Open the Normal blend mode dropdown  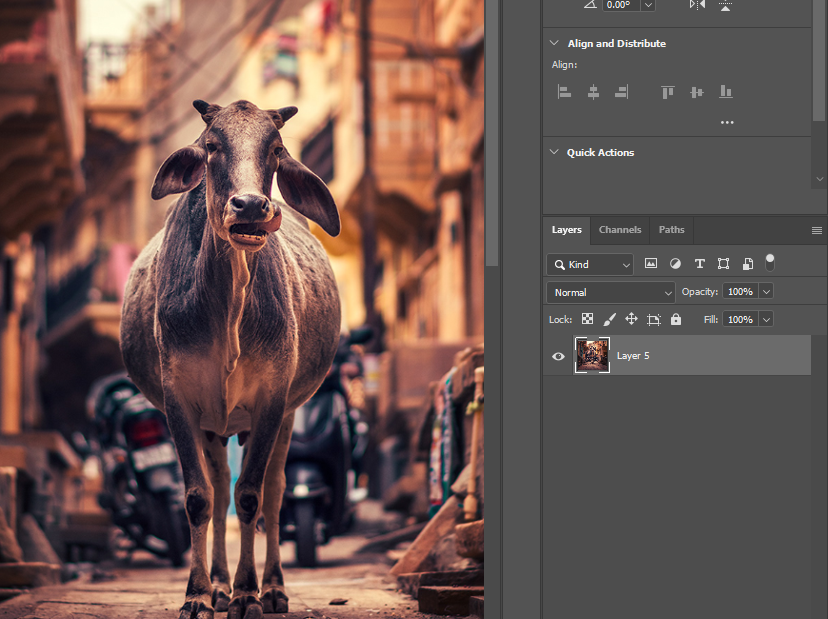coord(611,292)
